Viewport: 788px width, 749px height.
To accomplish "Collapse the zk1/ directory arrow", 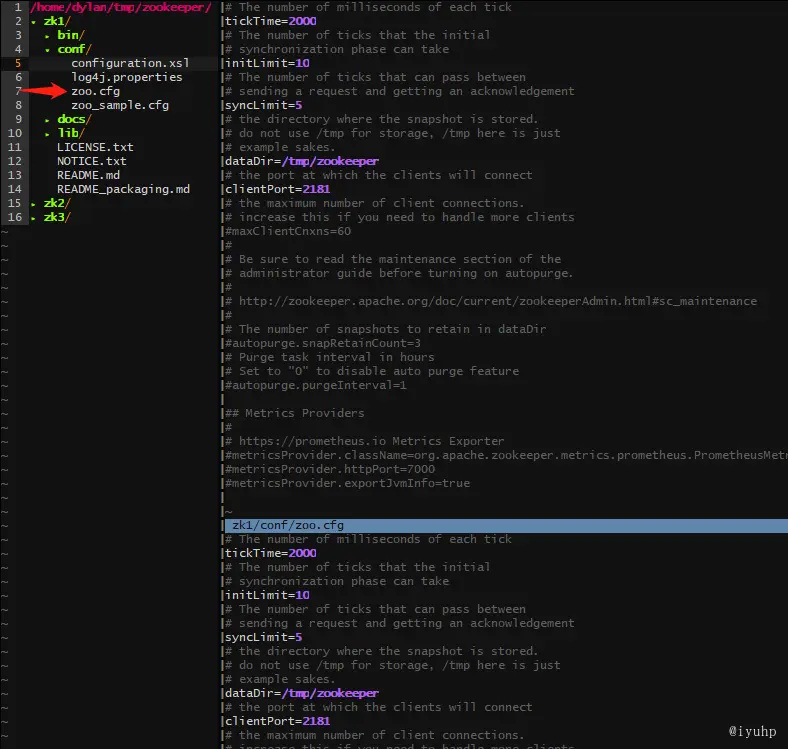I will pos(33,22).
